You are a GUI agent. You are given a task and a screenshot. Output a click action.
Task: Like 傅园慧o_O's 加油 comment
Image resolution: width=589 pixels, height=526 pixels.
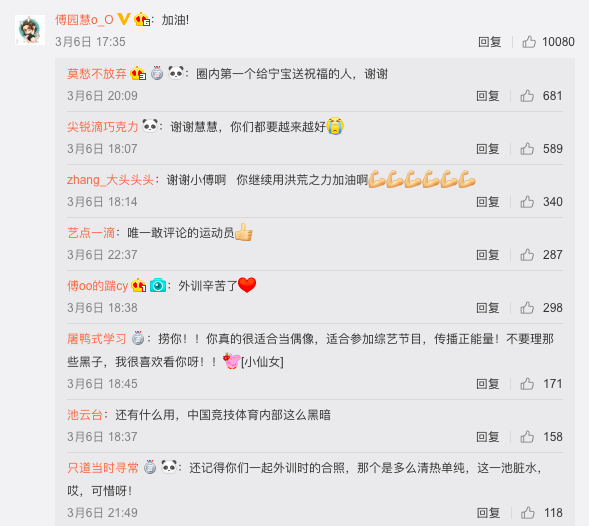point(529,42)
